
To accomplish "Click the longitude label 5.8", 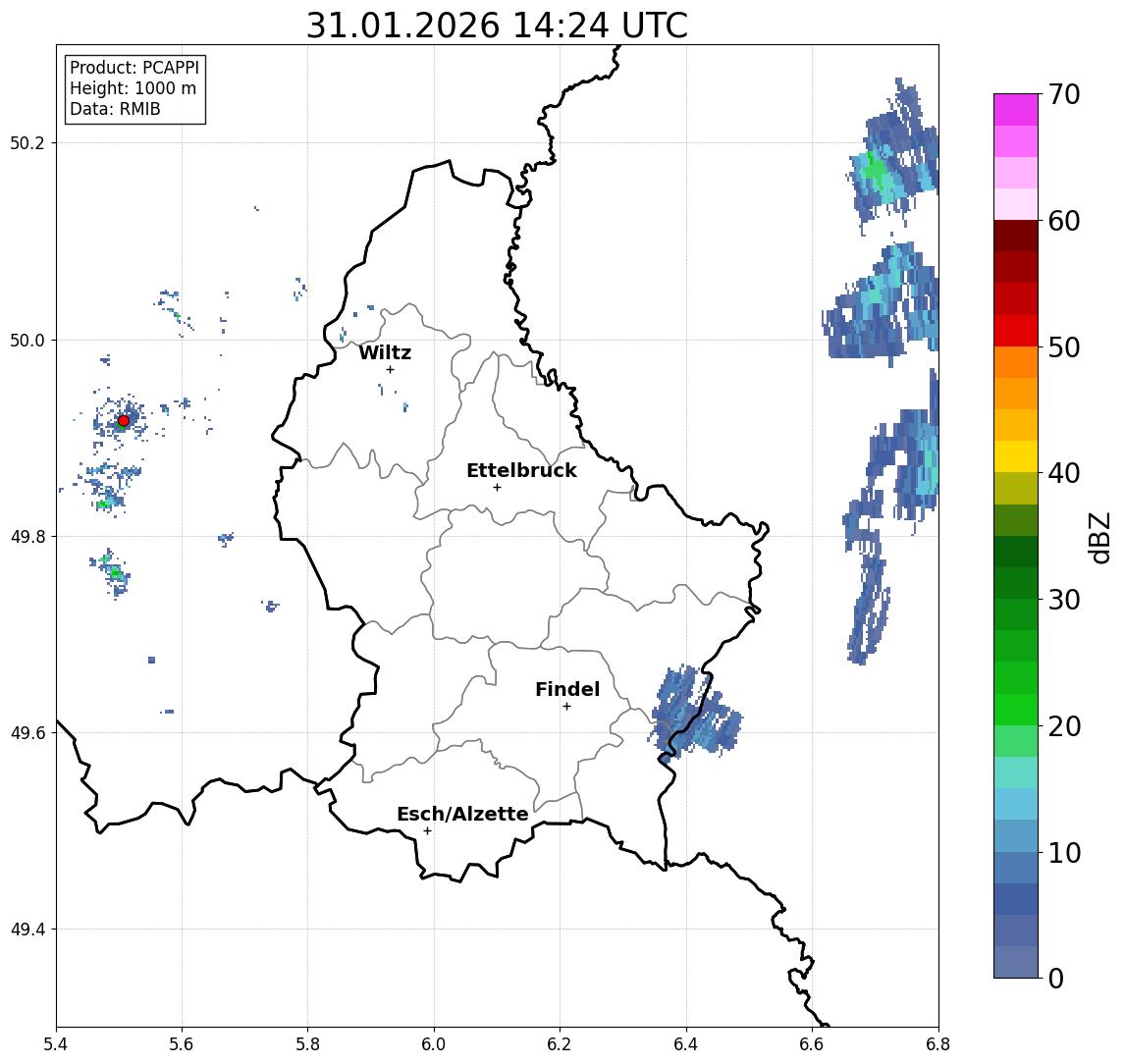I will [307, 1044].
